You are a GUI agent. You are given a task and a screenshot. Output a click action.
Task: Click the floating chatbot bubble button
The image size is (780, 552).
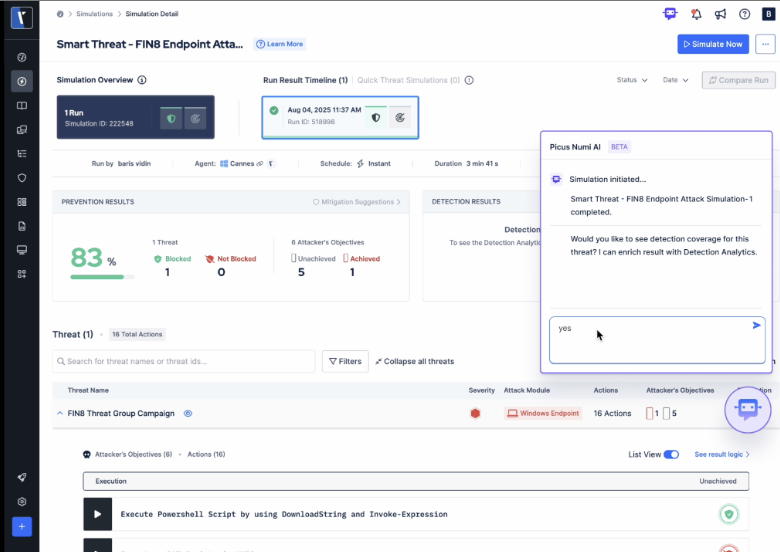[x=748, y=408]
